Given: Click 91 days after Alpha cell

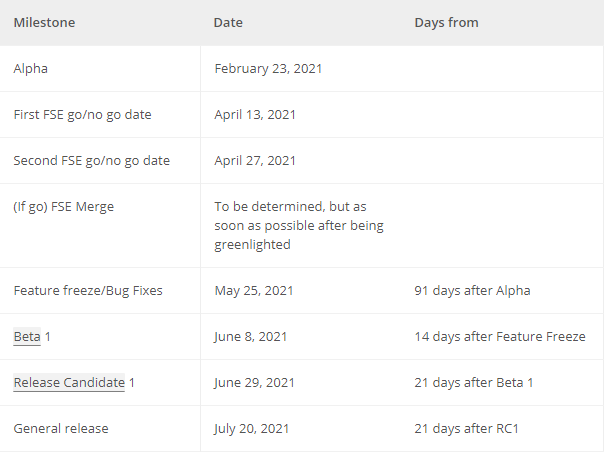Looking at the screenshot, I should point(472,291).
